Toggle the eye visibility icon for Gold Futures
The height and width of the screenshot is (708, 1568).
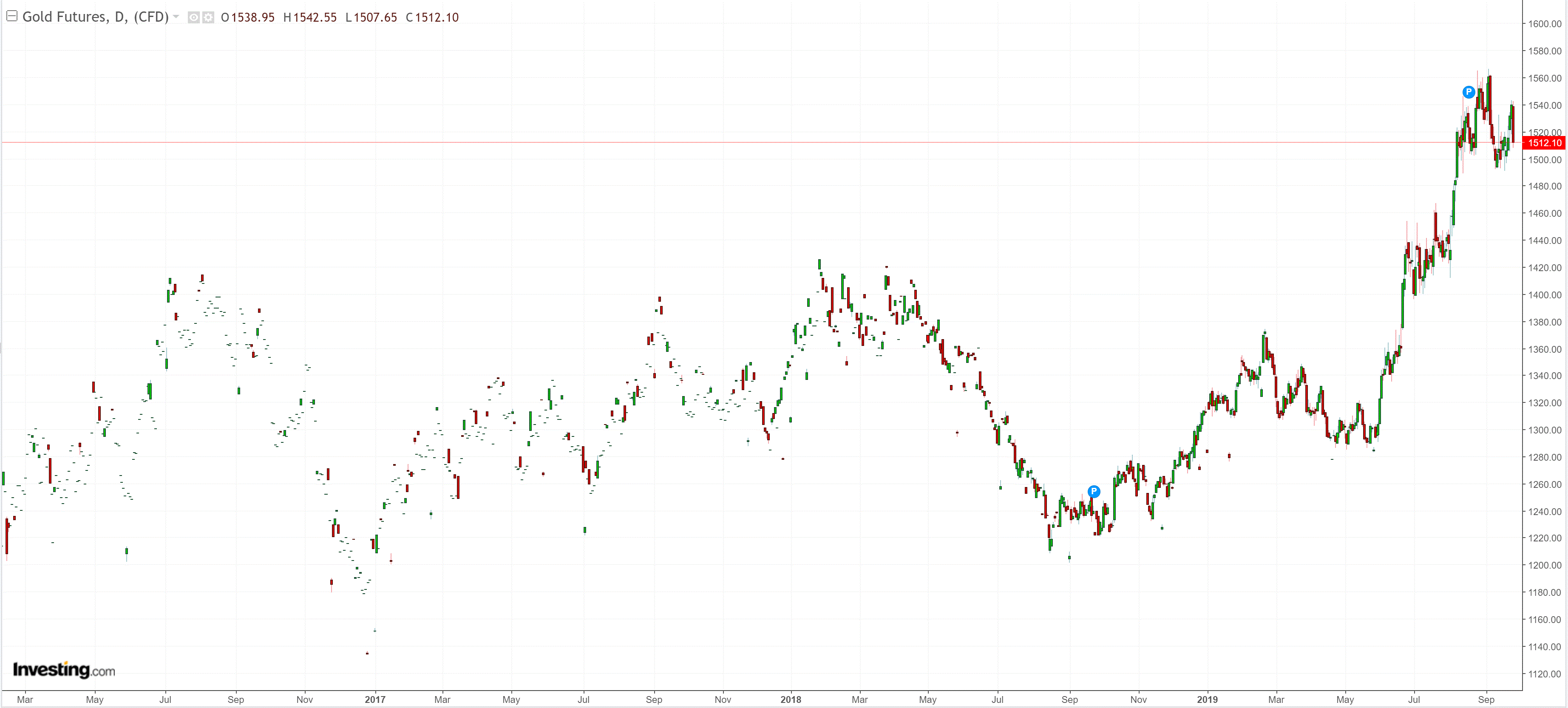point(193,18)
